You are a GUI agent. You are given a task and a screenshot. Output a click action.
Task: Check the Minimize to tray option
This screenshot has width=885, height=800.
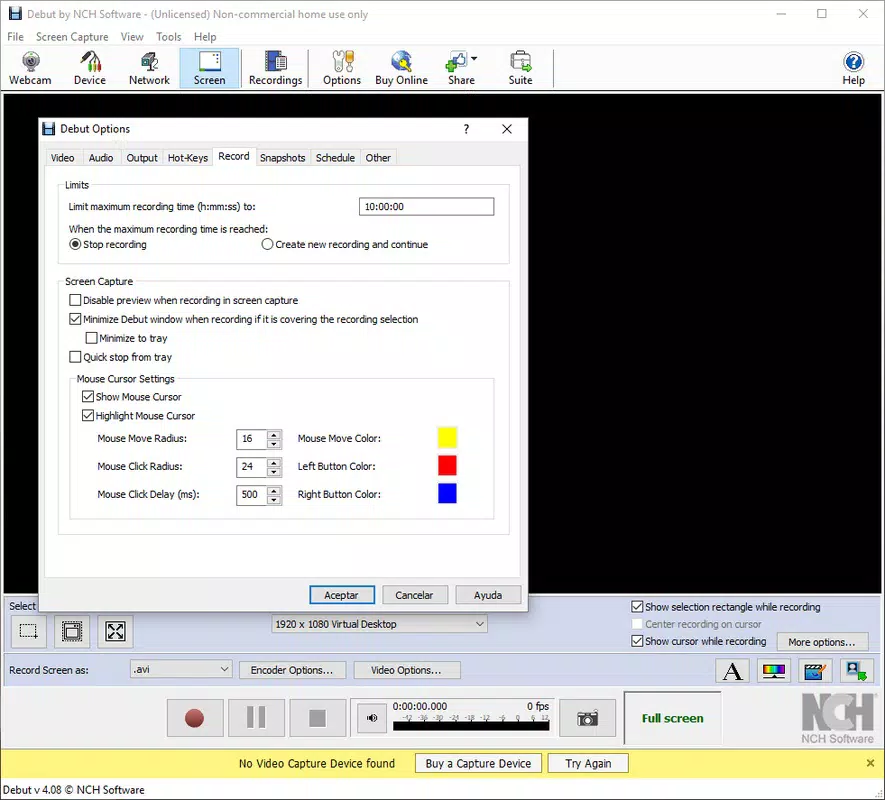pyautogui.click(x=91, y=338)
